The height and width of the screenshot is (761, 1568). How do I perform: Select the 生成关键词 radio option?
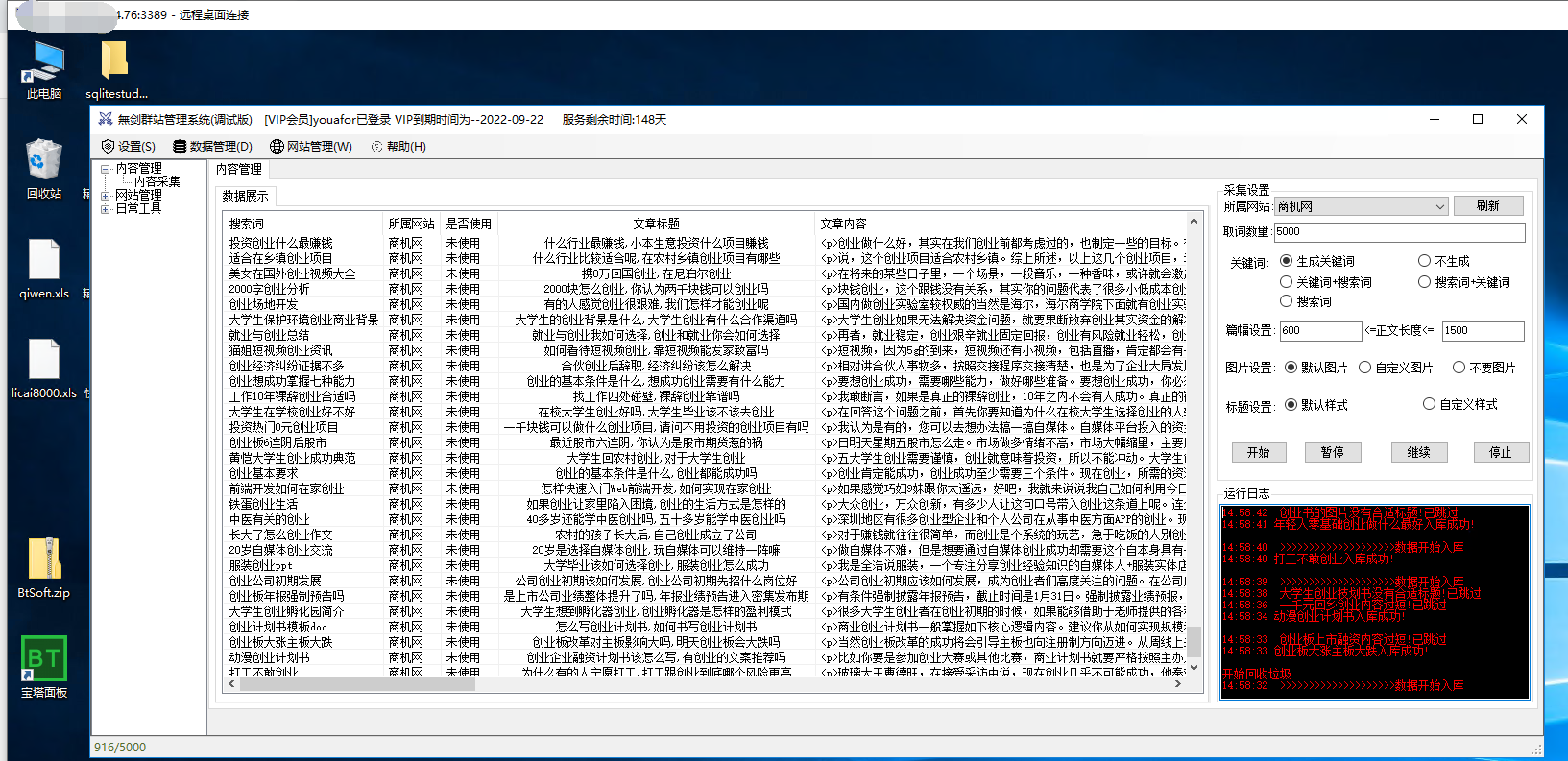[x=1317, y=261]
